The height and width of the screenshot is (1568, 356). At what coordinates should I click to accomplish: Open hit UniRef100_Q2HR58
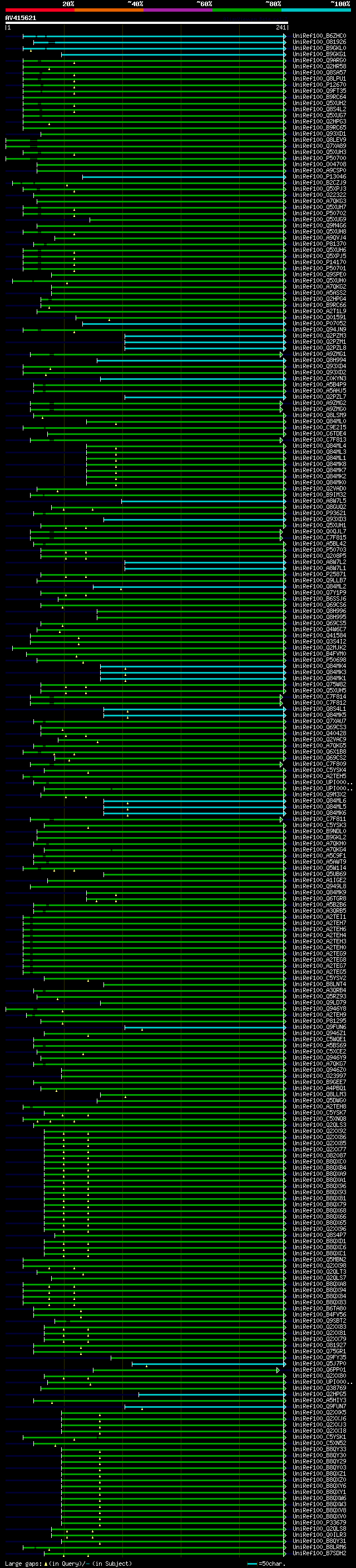tap(319, 66)
